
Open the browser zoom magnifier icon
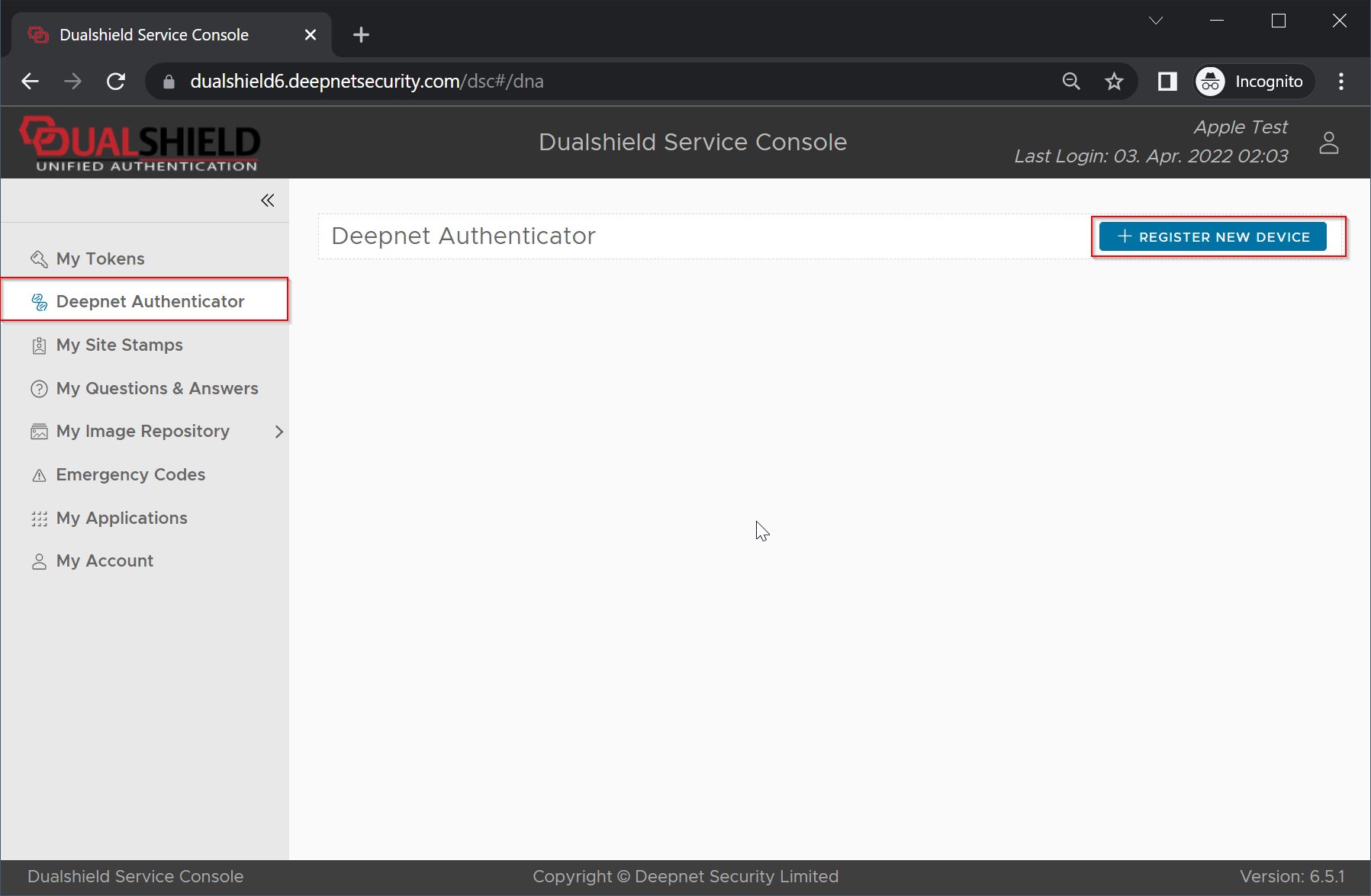tap(1071, 82)
